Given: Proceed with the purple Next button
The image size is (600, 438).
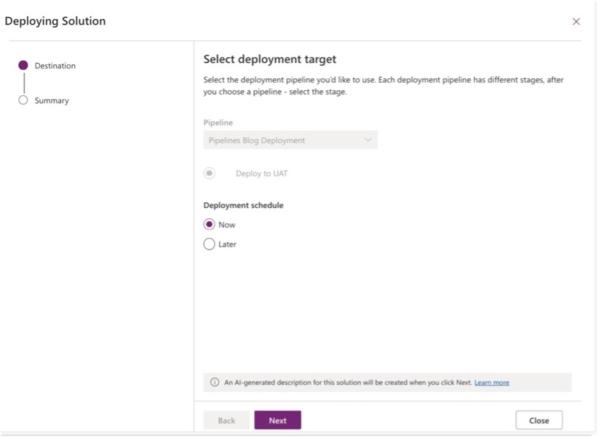Looking at the screenshot, I should (x=277, y=420).
